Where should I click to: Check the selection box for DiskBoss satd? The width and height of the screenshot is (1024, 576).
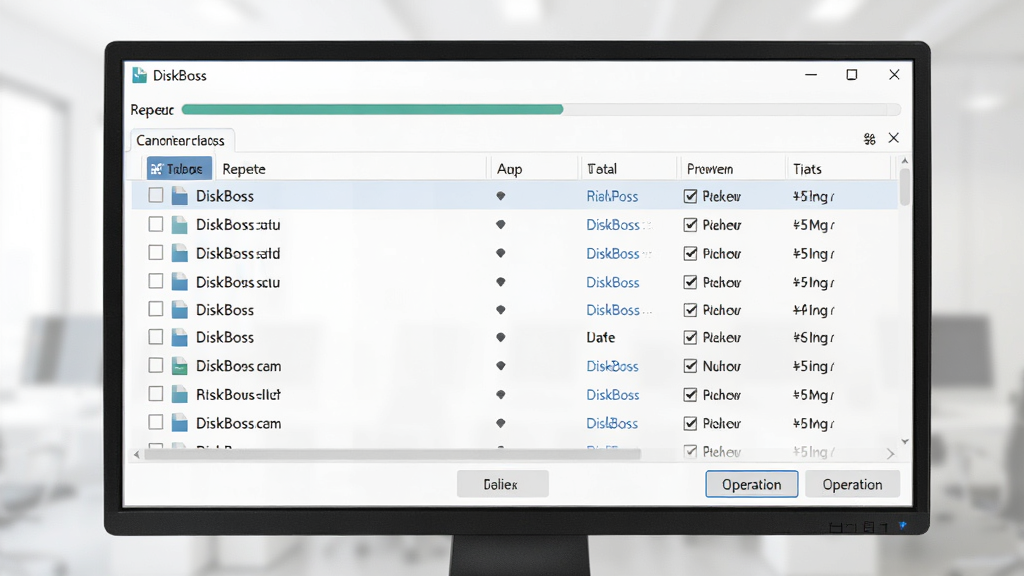[x=155, y=252]
